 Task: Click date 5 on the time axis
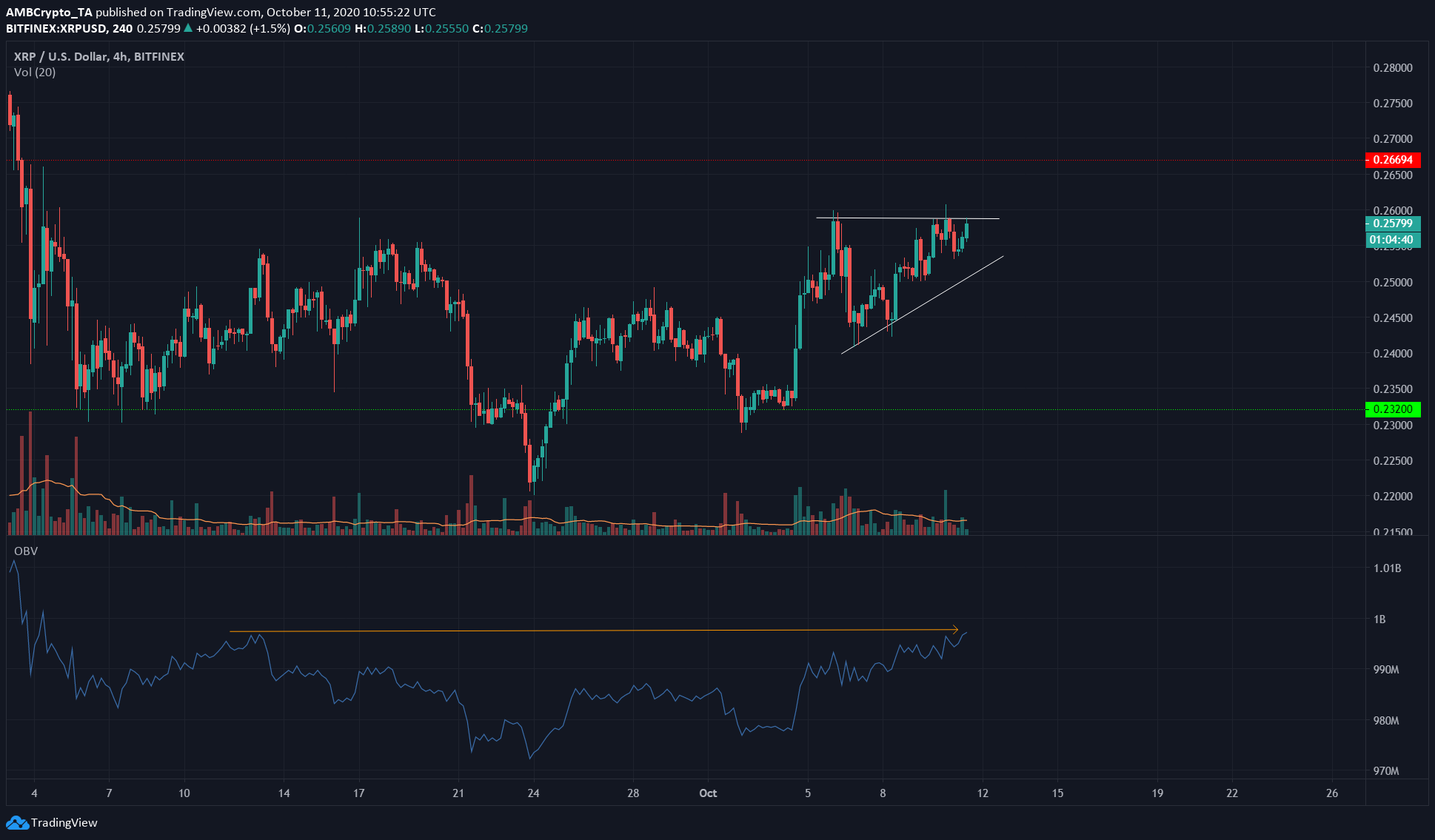(x=808, y=793)
